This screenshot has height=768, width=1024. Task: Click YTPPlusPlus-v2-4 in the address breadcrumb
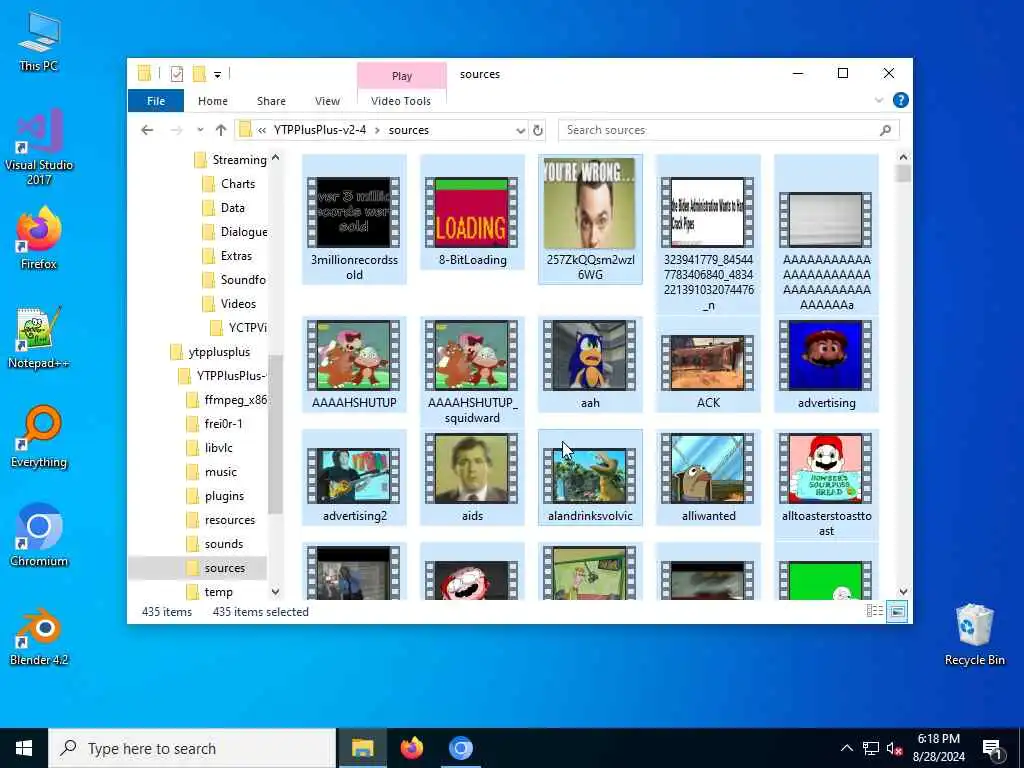pyautogui.click(x=320, y=130)
